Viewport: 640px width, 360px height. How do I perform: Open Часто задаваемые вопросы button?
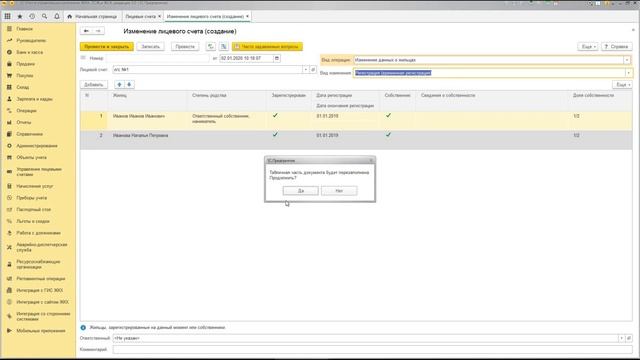point(267,47)
